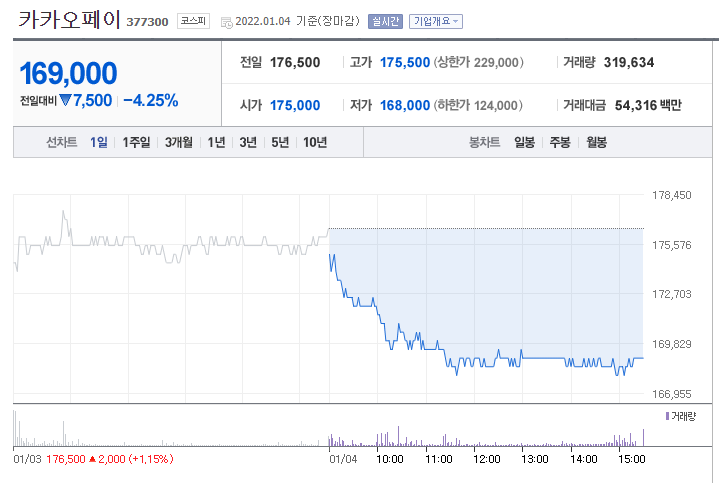The image size is (719, 483).
Task: Click the 175,576 axis label
Action: pyautogui.click(x=672, y=245)
